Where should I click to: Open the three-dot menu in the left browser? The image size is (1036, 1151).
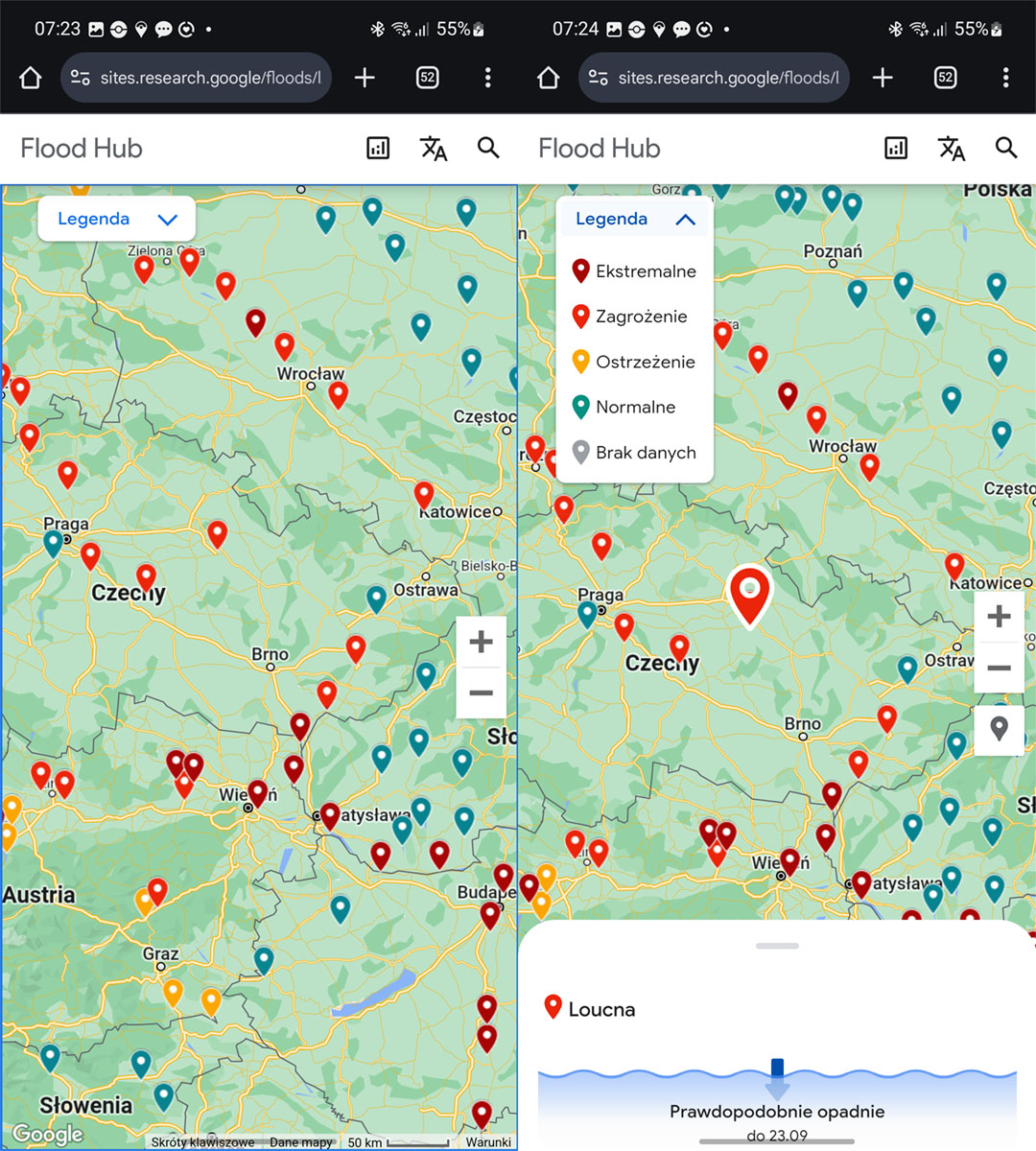(x=488, y=78)
